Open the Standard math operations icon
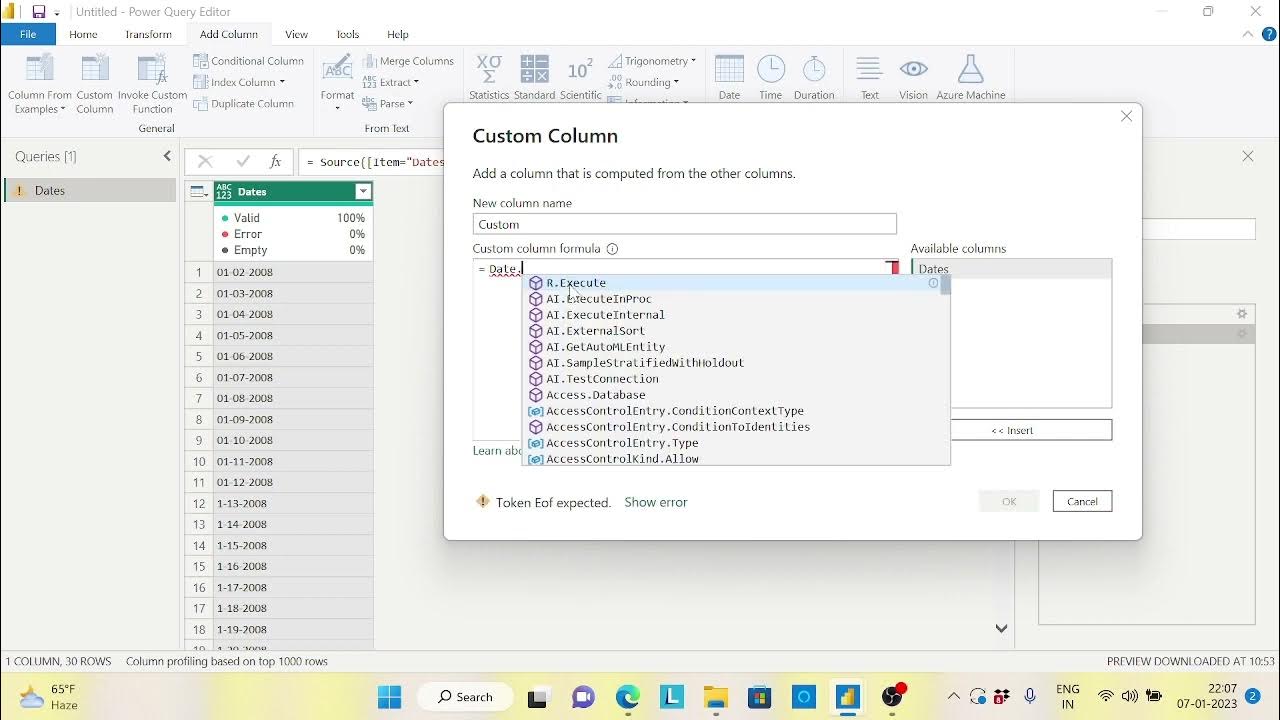Screen dimensions: 1280x720 pyautogui.click(x=535, y=70)
